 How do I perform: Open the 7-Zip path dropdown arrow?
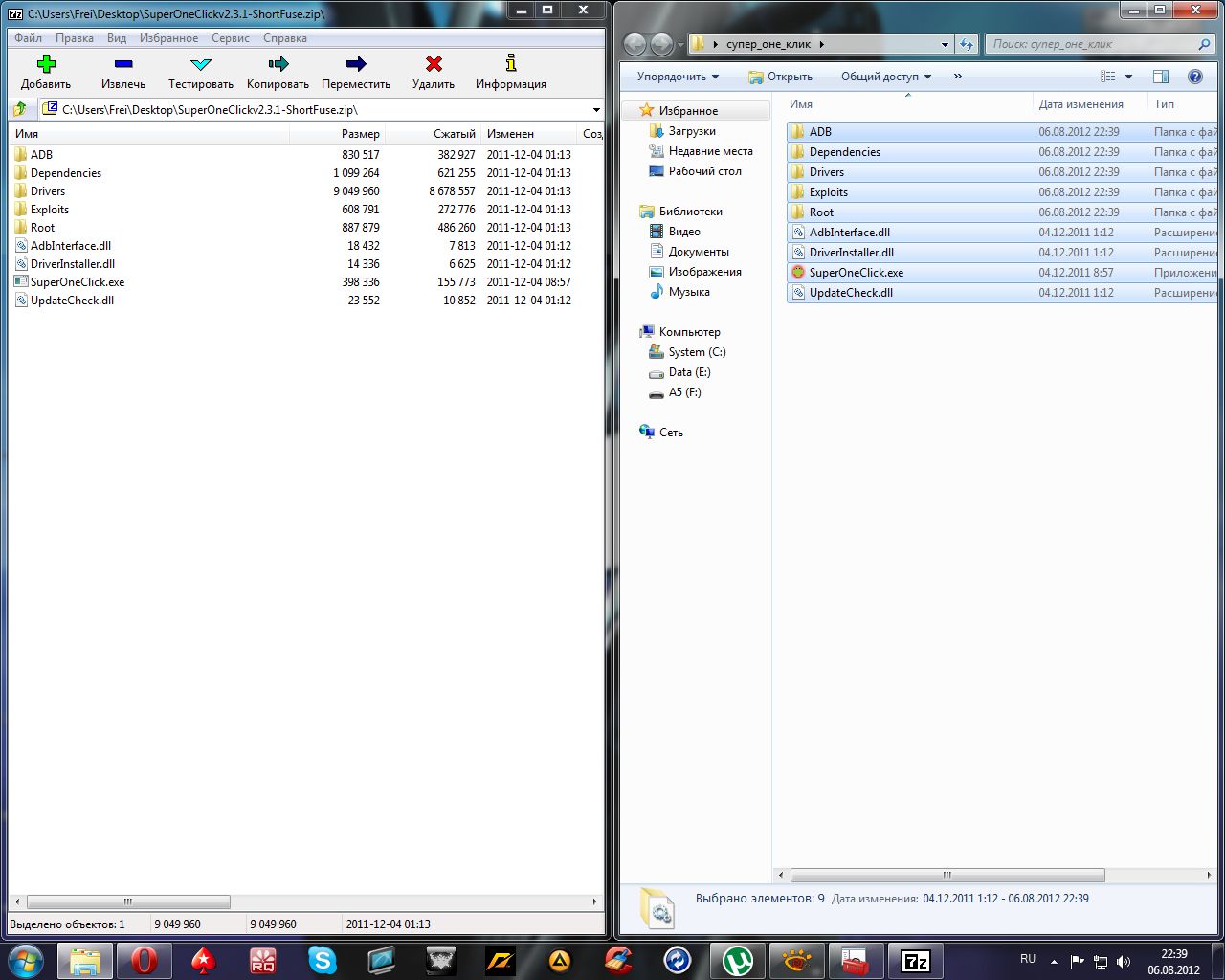596,110
